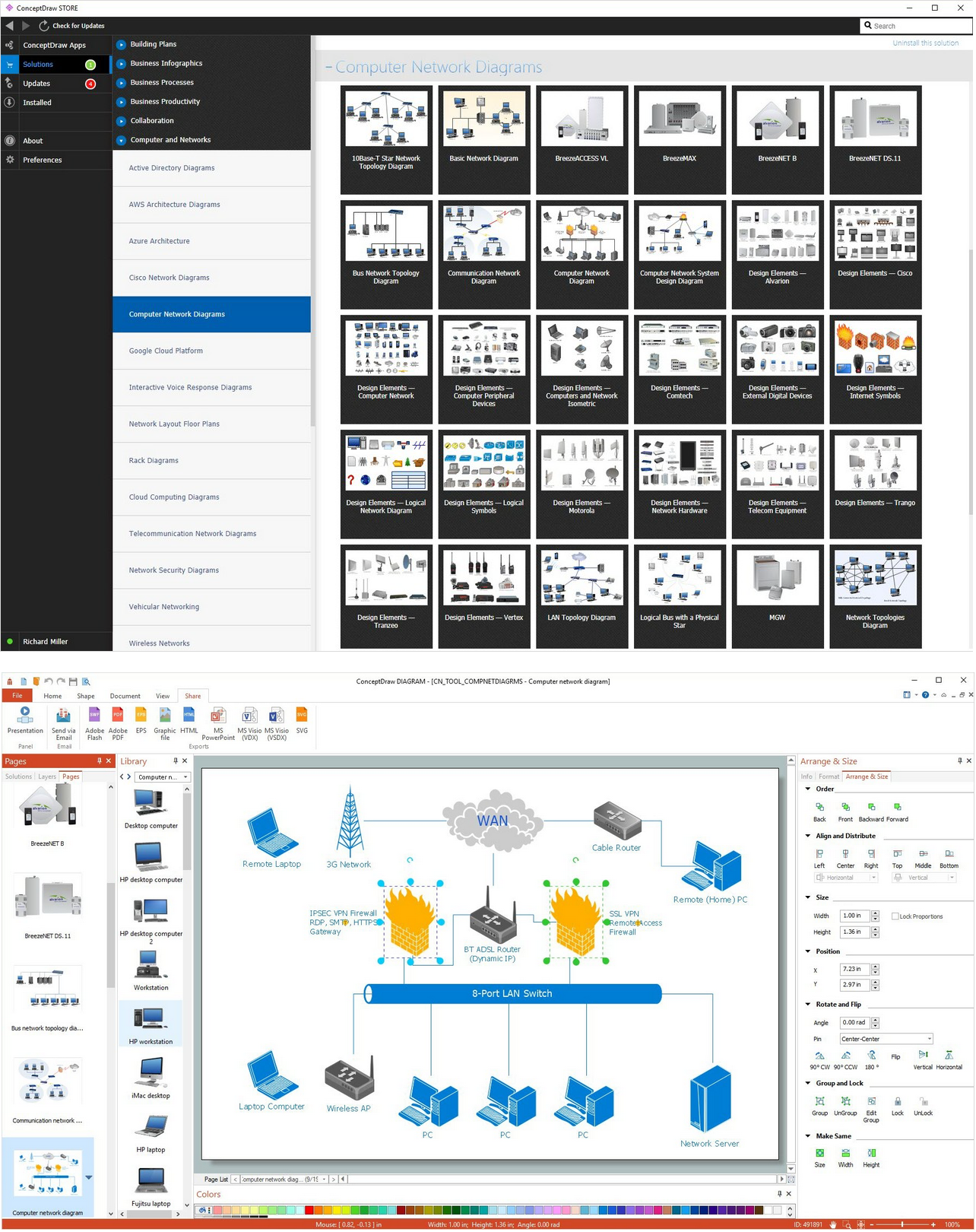Screen dimensions: 976x1232
Task: Export to MS Visio VDX
Action: (249, 724)
